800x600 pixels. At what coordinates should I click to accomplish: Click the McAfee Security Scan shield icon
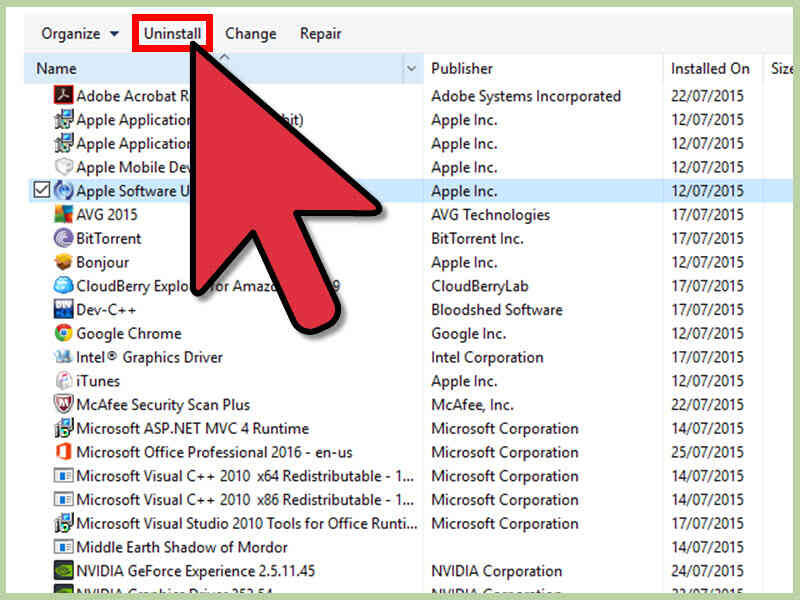[63, 404]
